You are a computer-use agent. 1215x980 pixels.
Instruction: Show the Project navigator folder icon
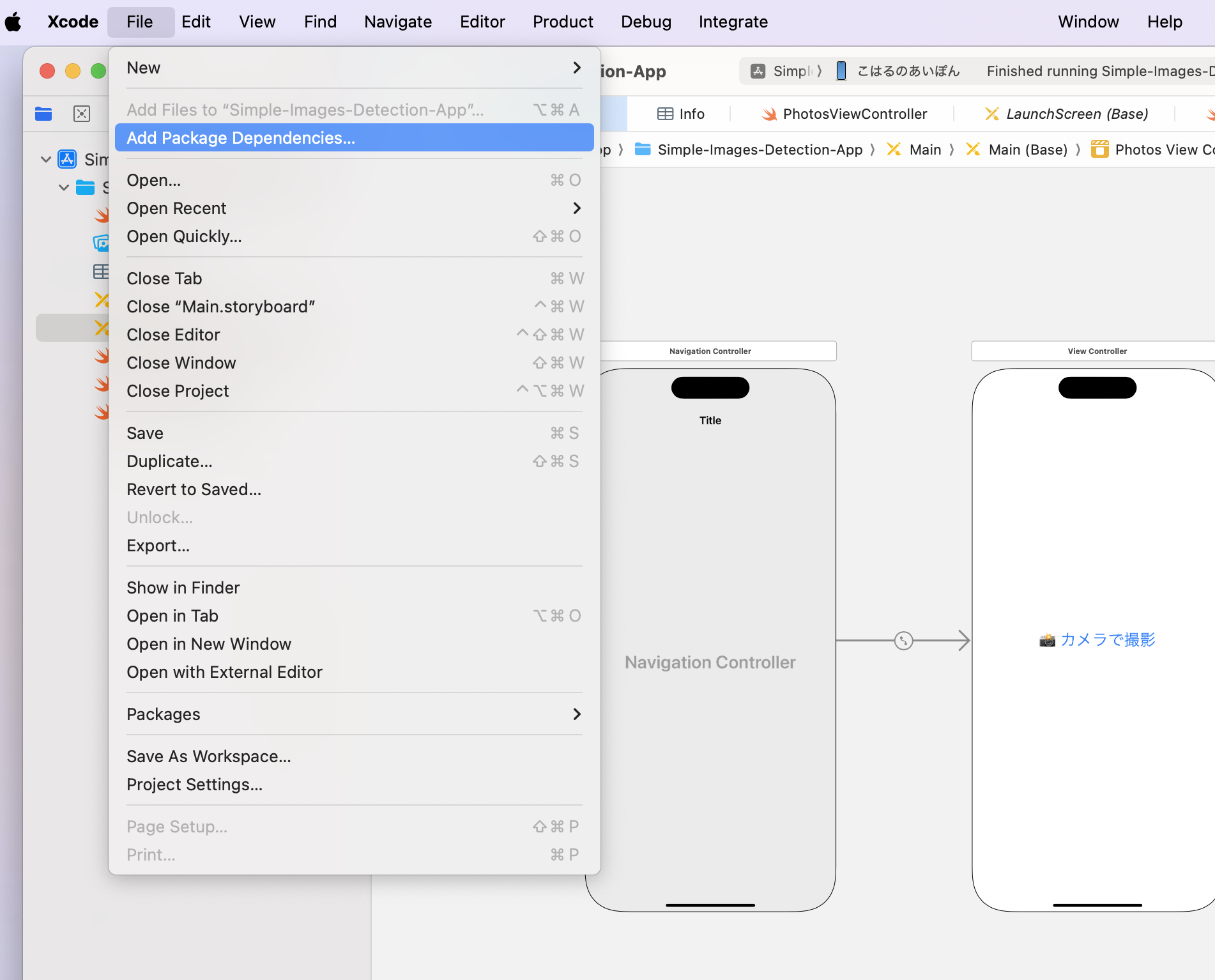43,114
